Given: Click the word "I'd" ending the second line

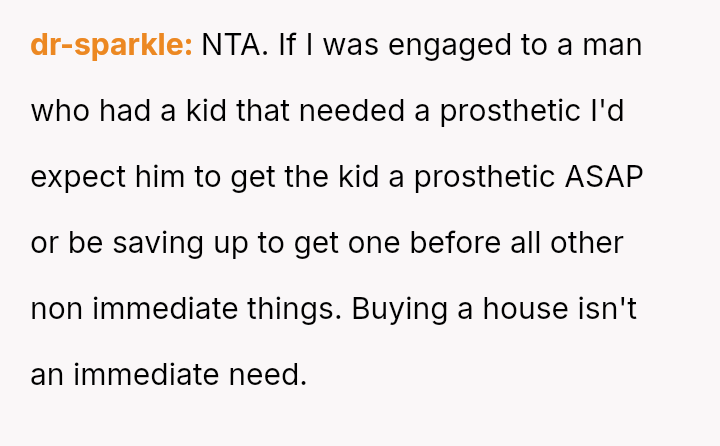Looking at the screenshot, I should point(607,111).
